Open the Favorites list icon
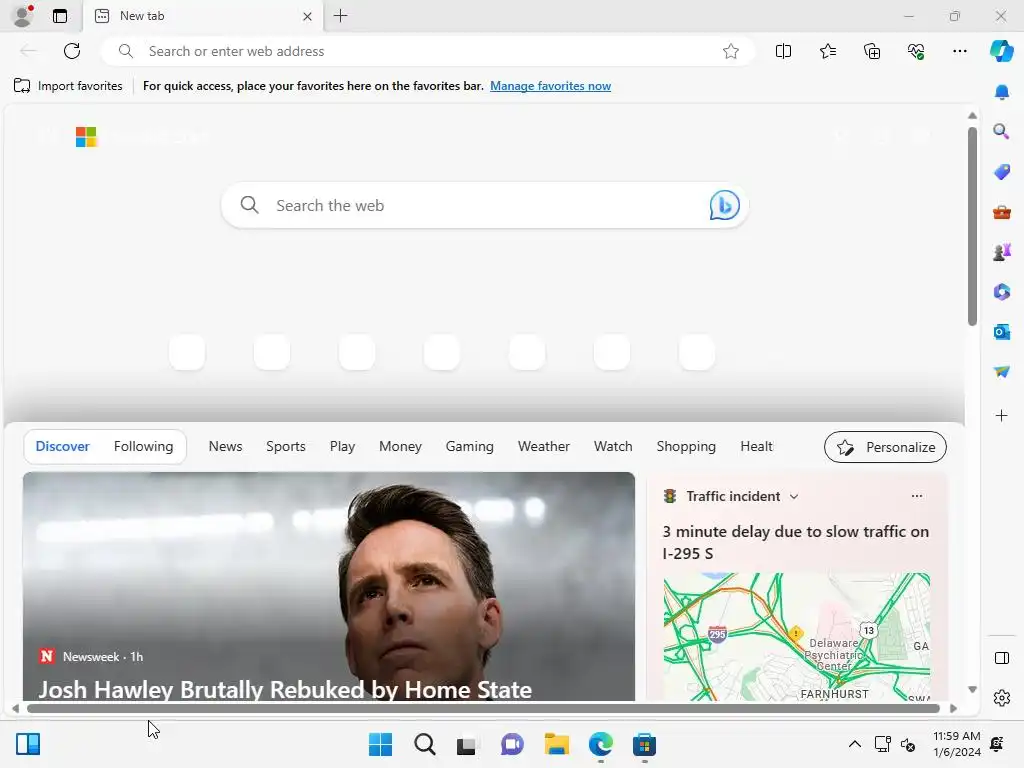 tap(827, 51)
